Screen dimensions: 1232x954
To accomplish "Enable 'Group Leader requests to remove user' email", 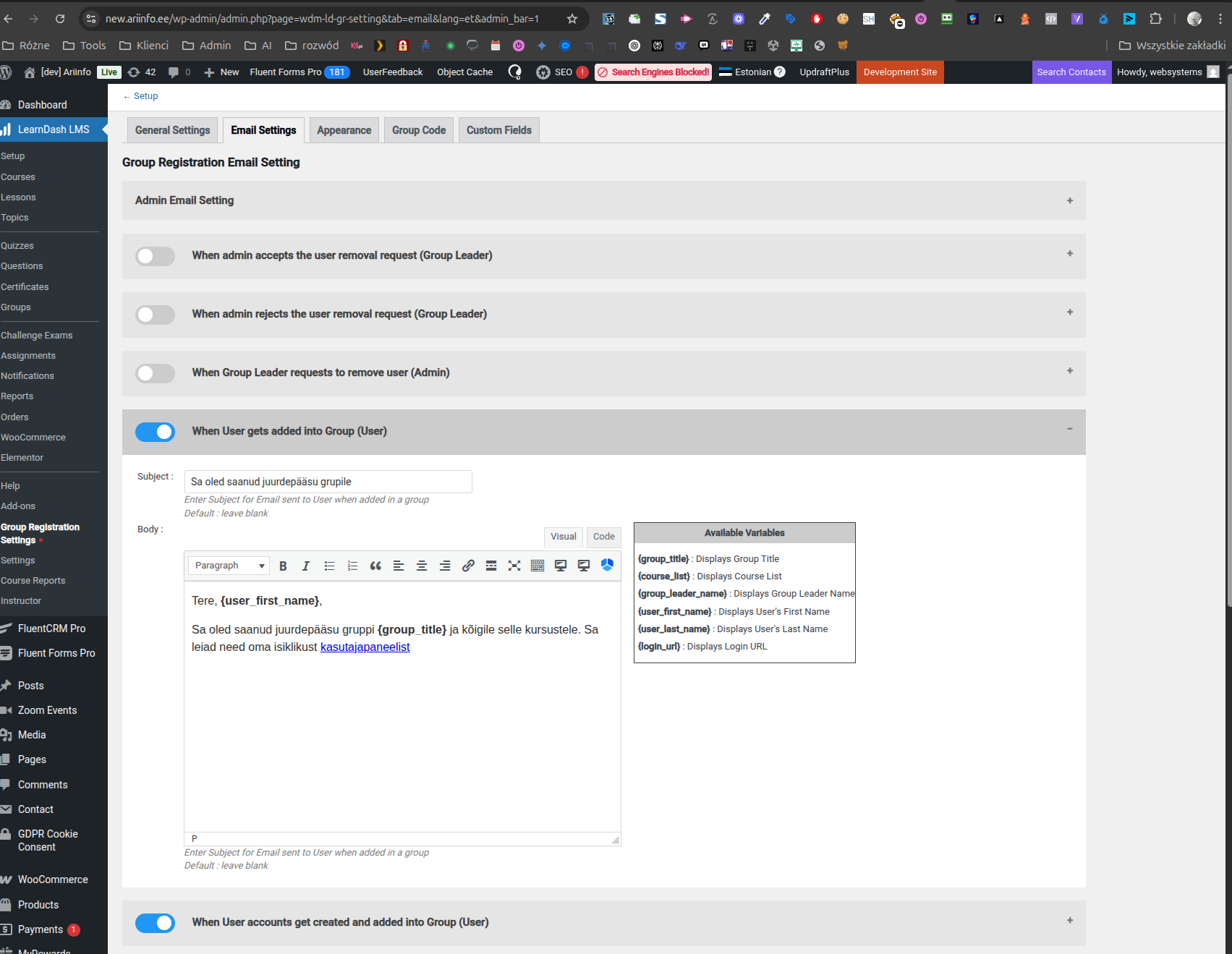I will tap(155, 373).
